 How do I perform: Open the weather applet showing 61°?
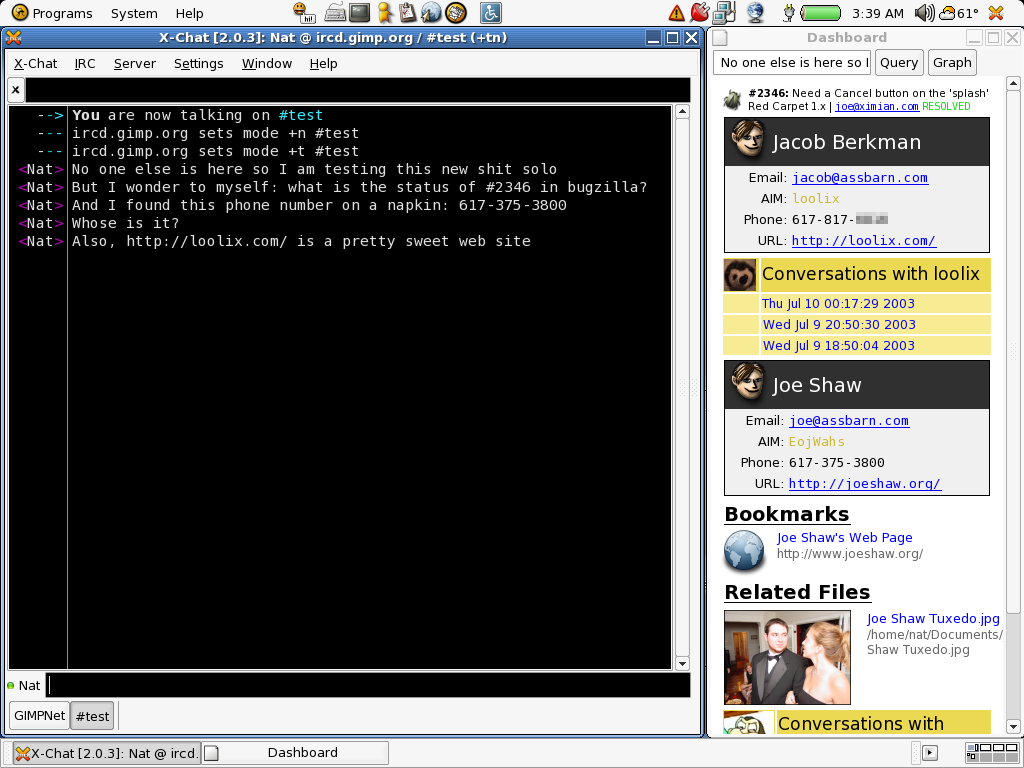[x=958, y=13]
